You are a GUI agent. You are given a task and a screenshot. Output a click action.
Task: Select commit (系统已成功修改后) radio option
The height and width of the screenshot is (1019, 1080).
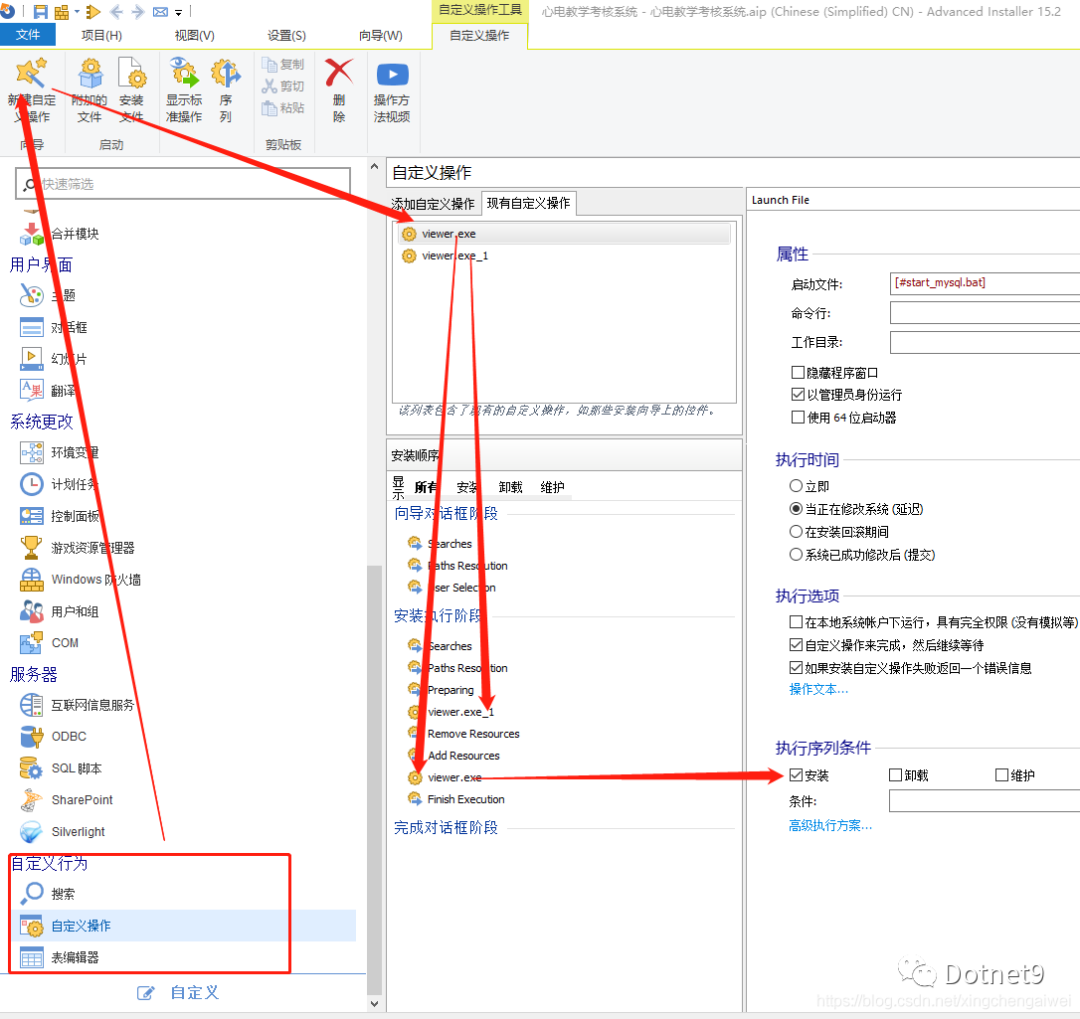(x=796, y=554)
